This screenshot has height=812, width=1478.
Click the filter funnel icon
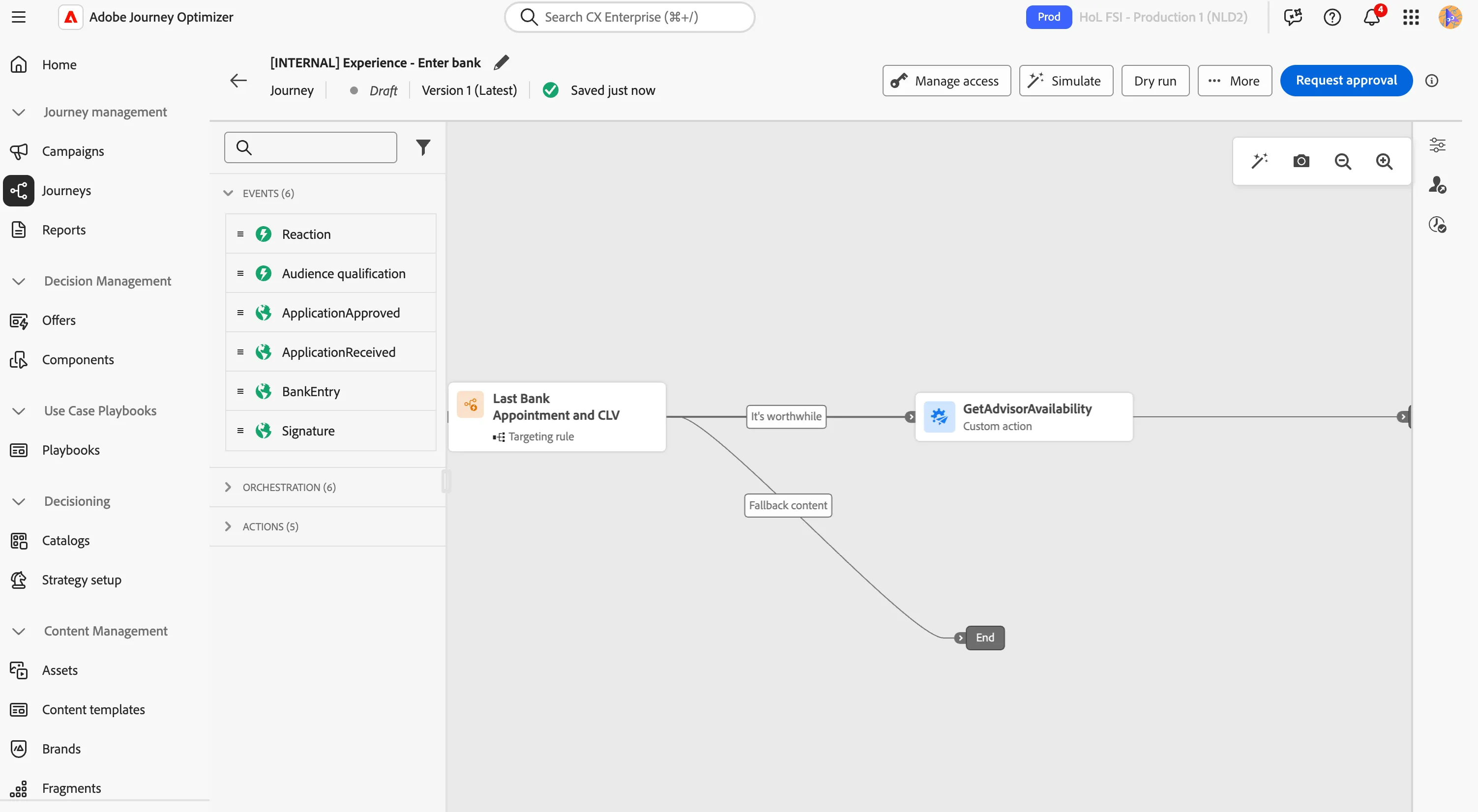pyautogui.click(x=423, y=148)
